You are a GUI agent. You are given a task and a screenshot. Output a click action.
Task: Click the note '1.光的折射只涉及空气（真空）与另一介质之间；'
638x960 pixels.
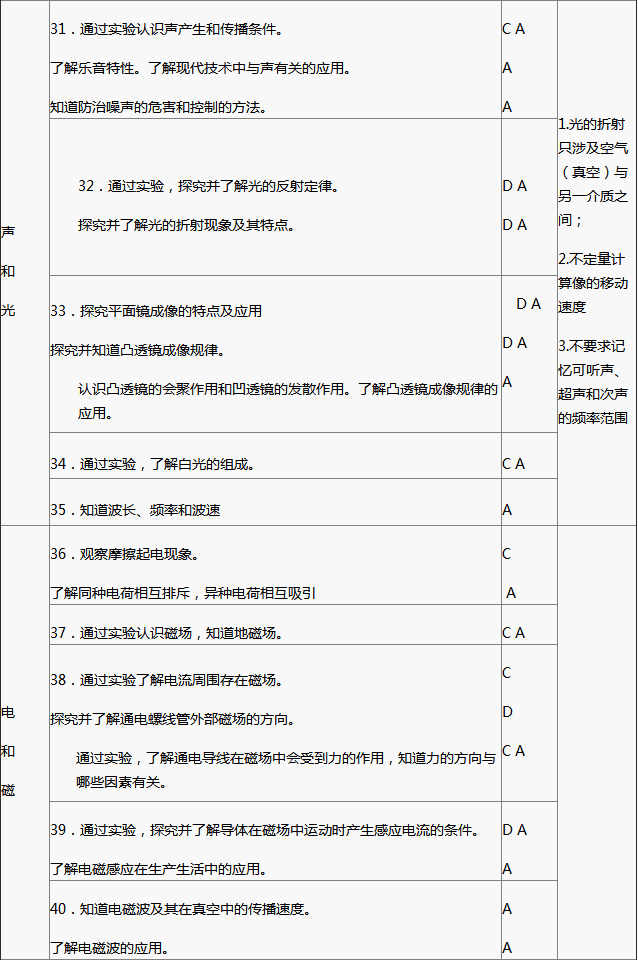tap(593, 172)
